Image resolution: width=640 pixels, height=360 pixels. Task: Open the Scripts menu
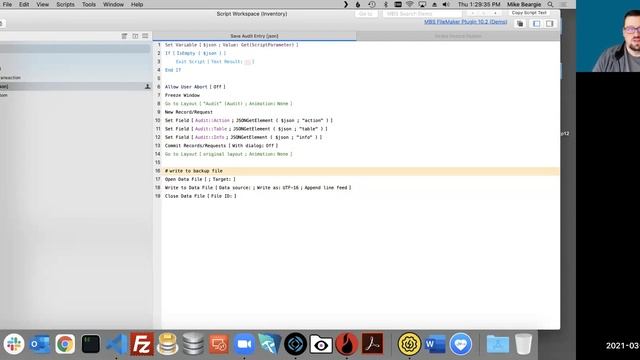[65, 4]
